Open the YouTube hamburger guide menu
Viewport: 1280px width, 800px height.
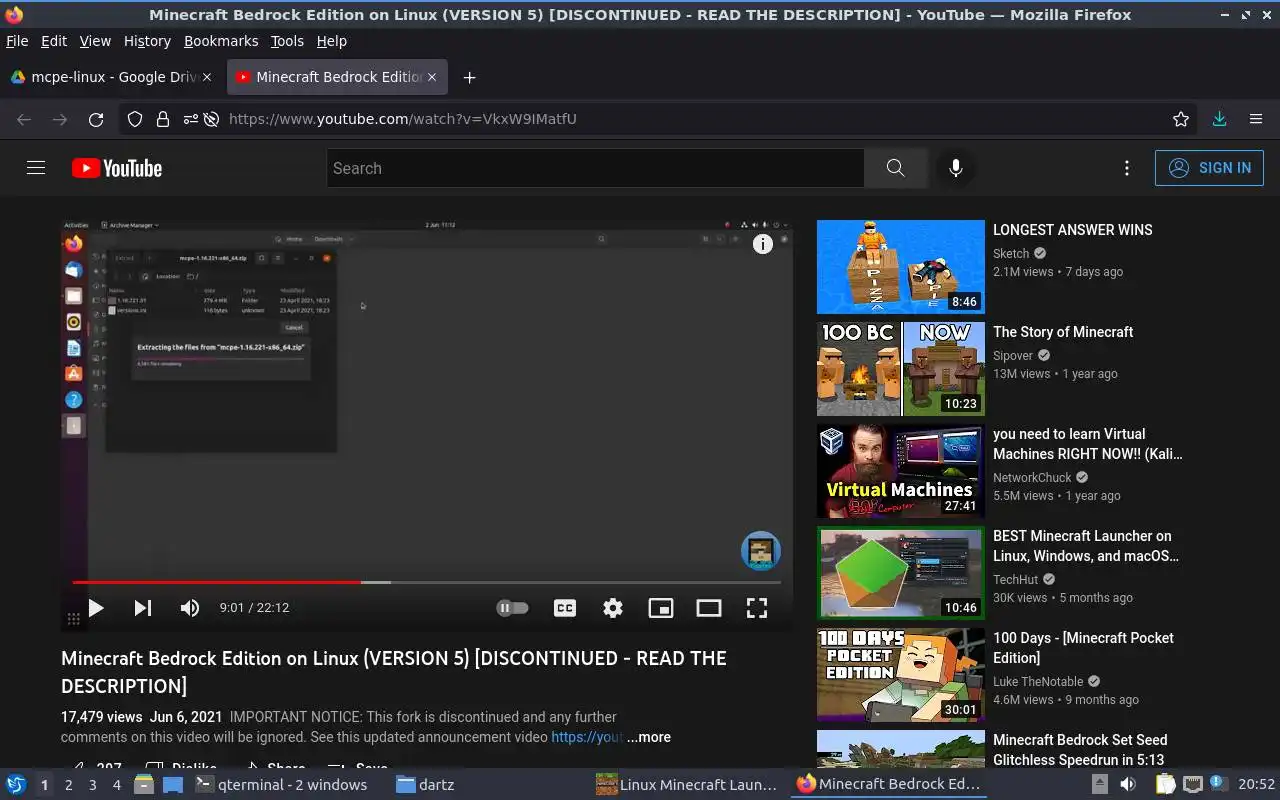[36, 168]
